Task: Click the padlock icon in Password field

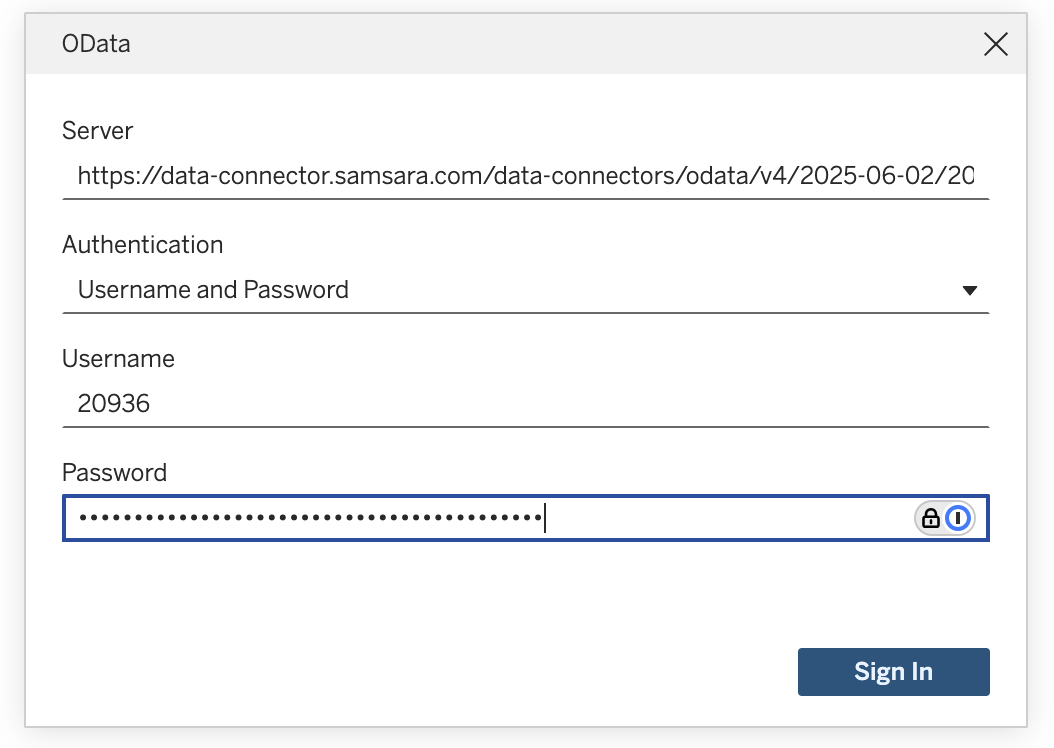Action: tap(930, 518)
